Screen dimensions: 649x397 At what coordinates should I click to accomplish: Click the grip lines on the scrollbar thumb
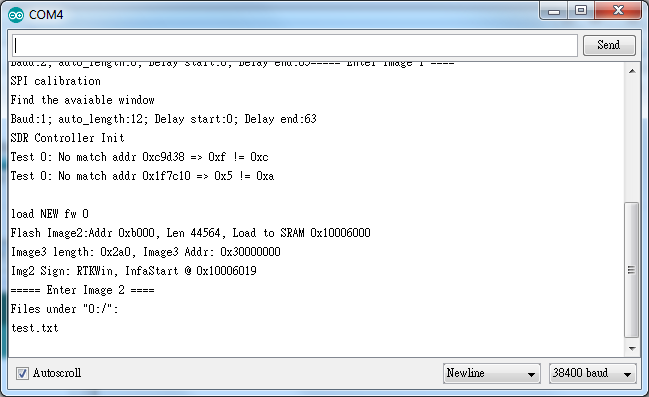coord(631,270)
